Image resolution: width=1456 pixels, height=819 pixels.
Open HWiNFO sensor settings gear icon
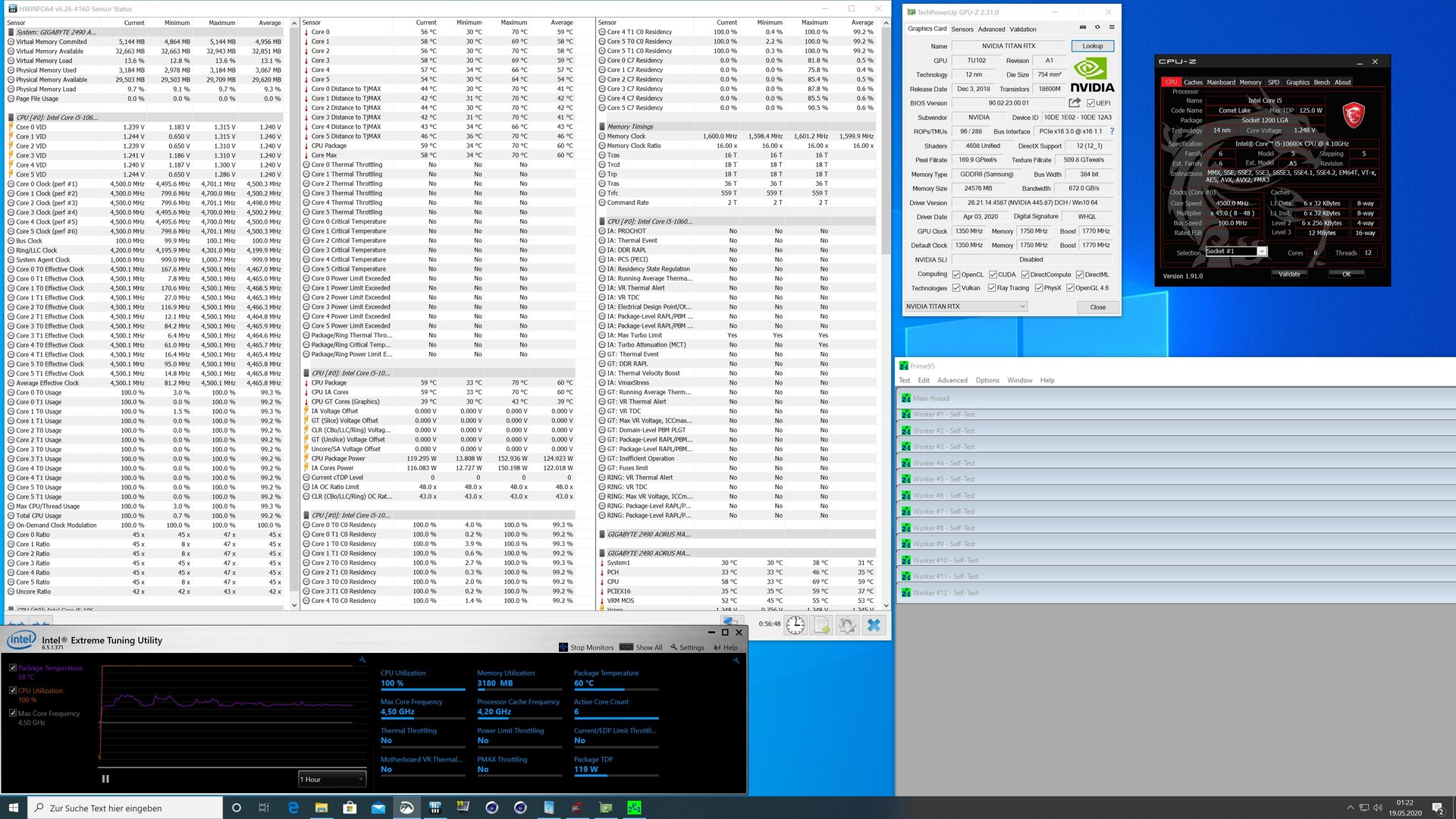point(847,625)
